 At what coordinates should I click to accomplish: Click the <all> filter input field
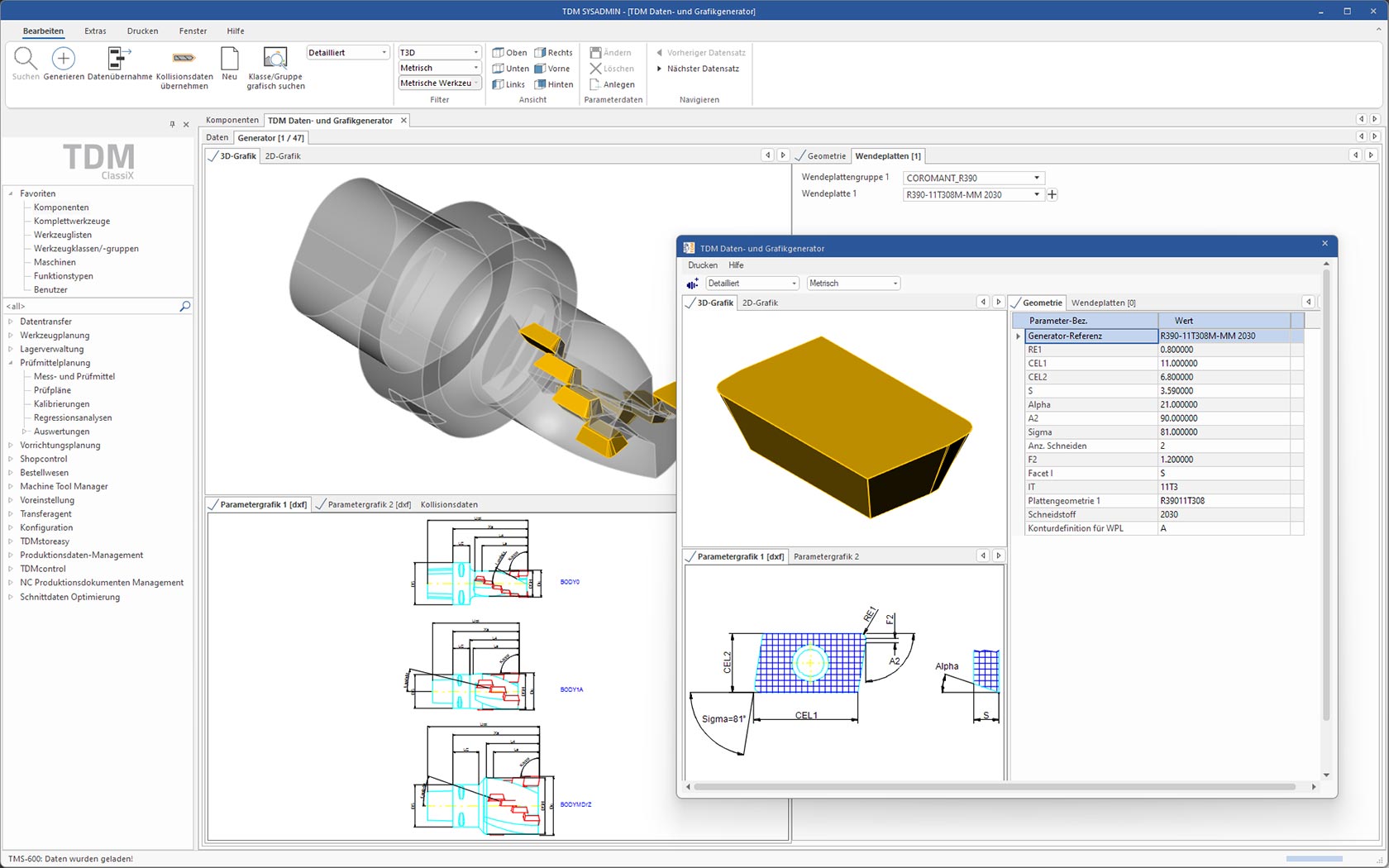point(91,307)
